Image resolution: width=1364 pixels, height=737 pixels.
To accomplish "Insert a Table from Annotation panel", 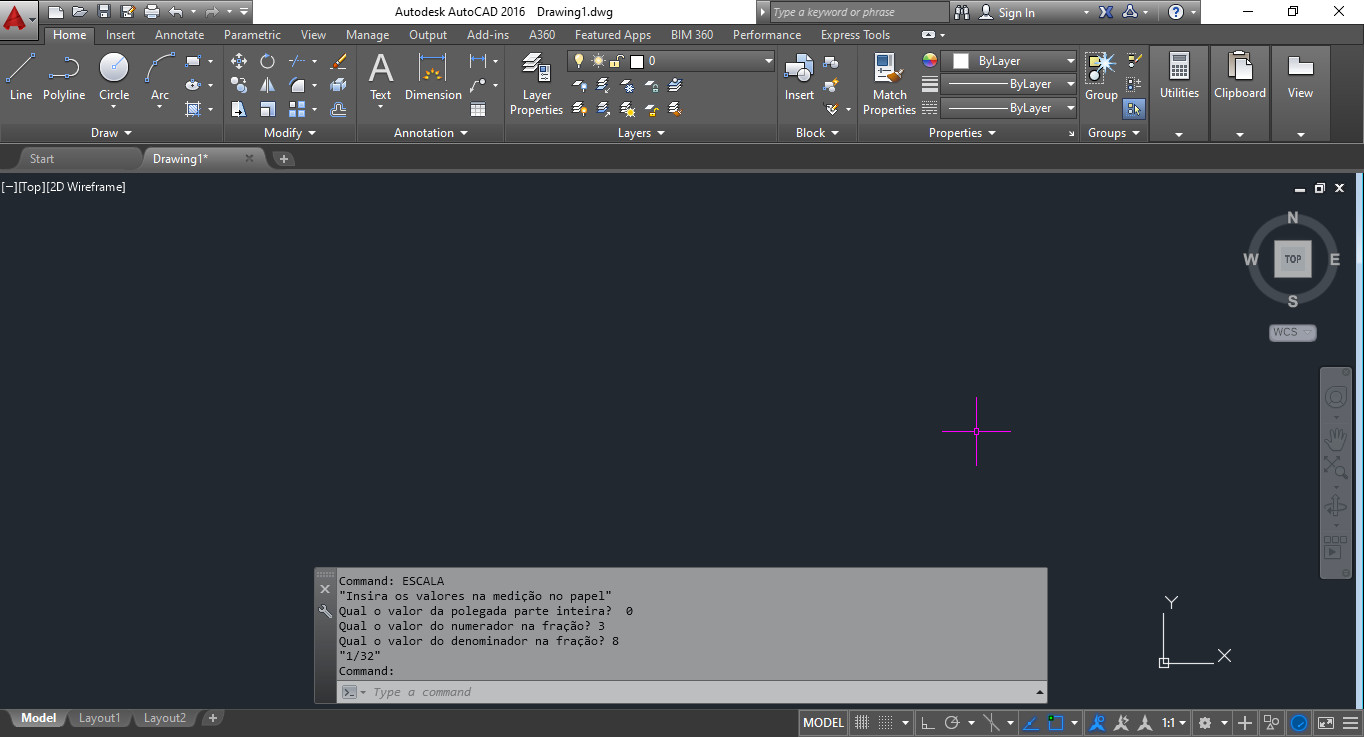I will click(x=478, y=109).
